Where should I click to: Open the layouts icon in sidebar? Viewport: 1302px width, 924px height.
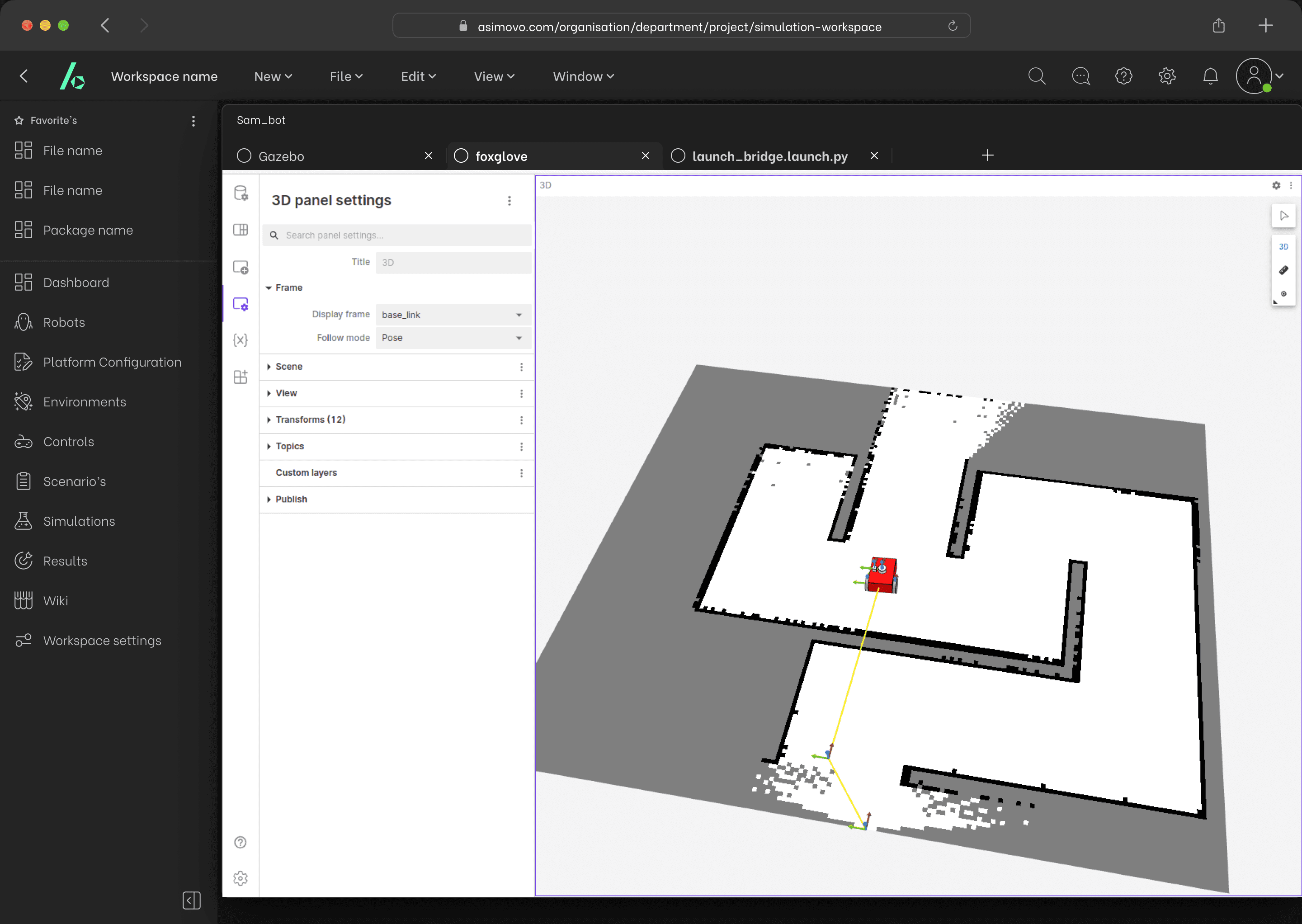[x=241, y=230]
